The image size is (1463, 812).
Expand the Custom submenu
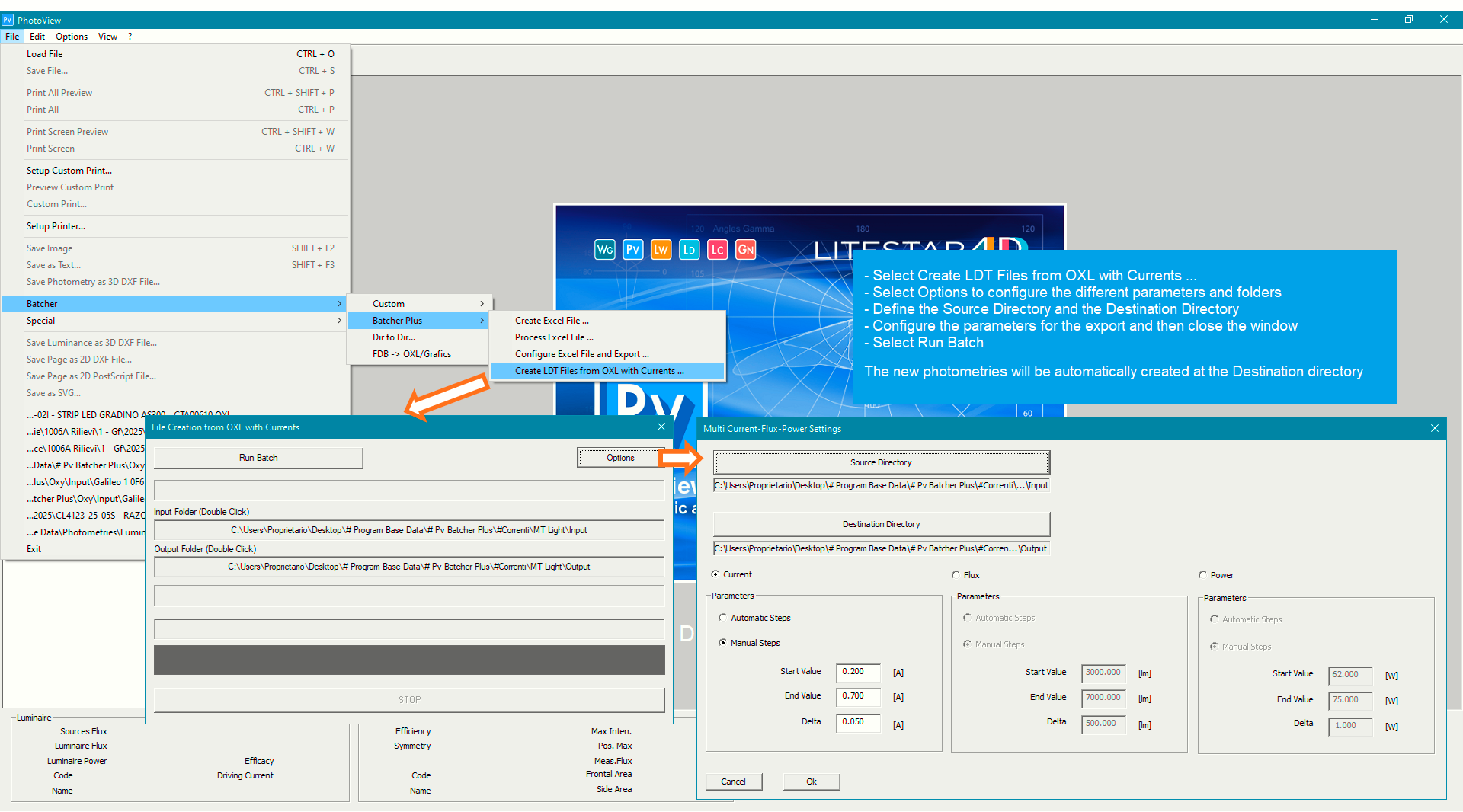[418, 304]
